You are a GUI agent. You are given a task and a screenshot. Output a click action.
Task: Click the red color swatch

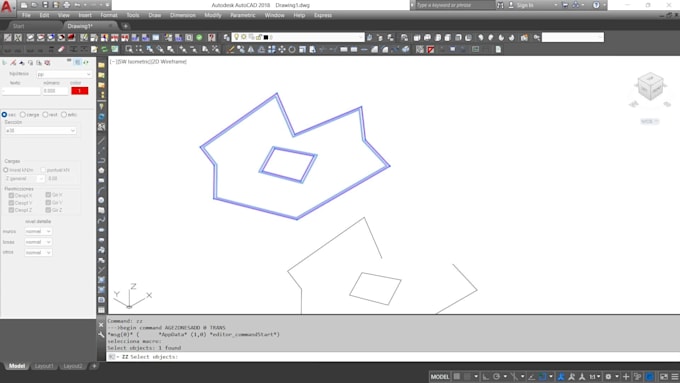[x=80, y=91]
